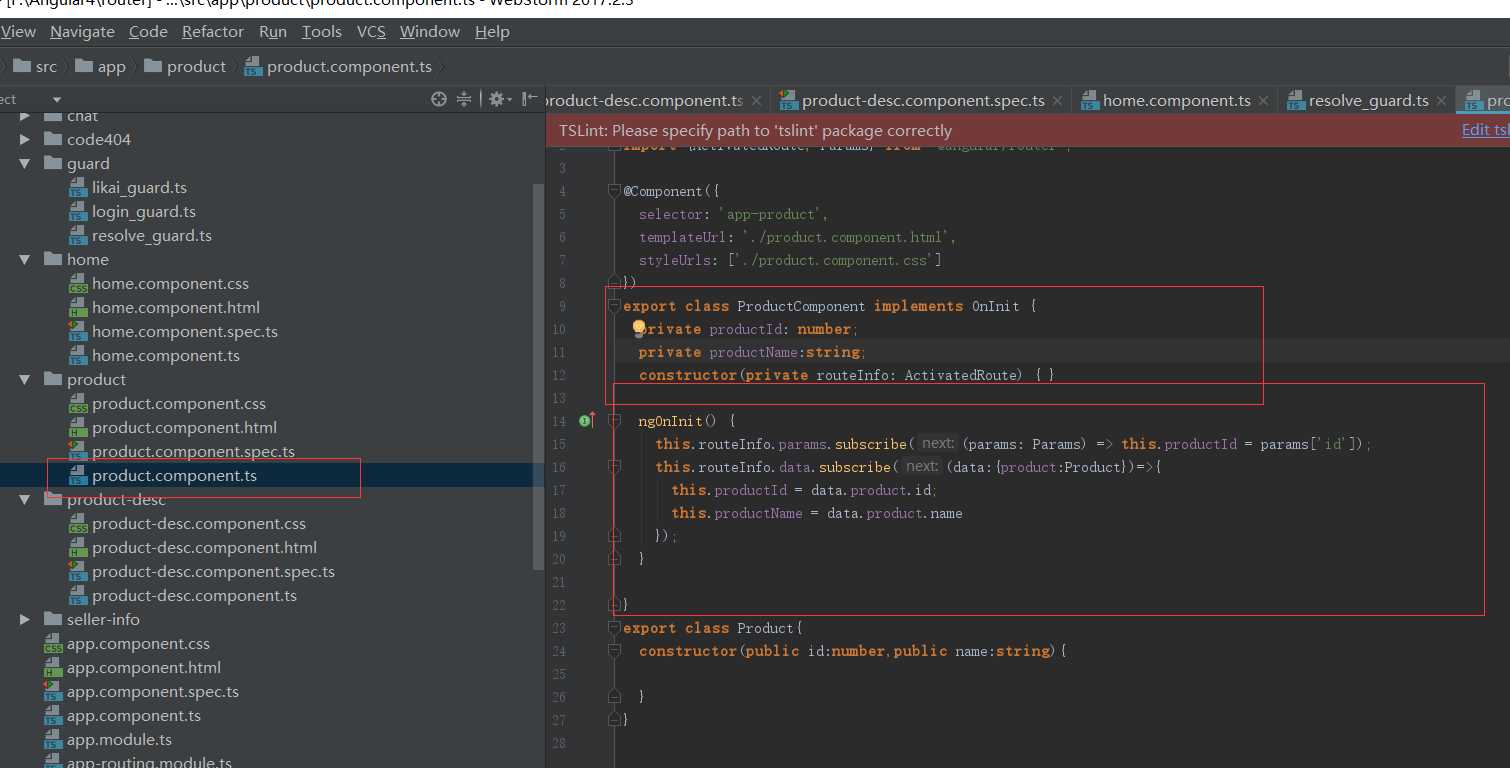Select resolve_guard.ts in the project tree
This screenshot has height=768, width=1510.
click(152, 236)
